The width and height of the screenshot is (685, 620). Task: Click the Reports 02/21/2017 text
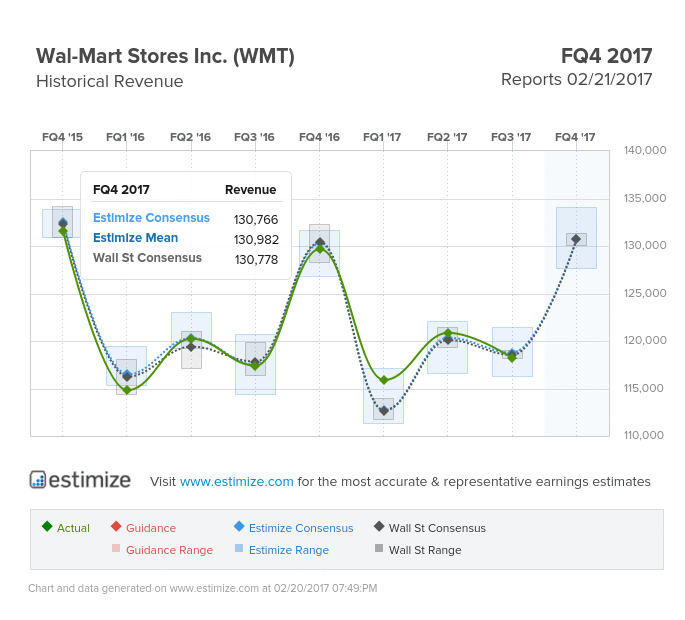[576, 80]
